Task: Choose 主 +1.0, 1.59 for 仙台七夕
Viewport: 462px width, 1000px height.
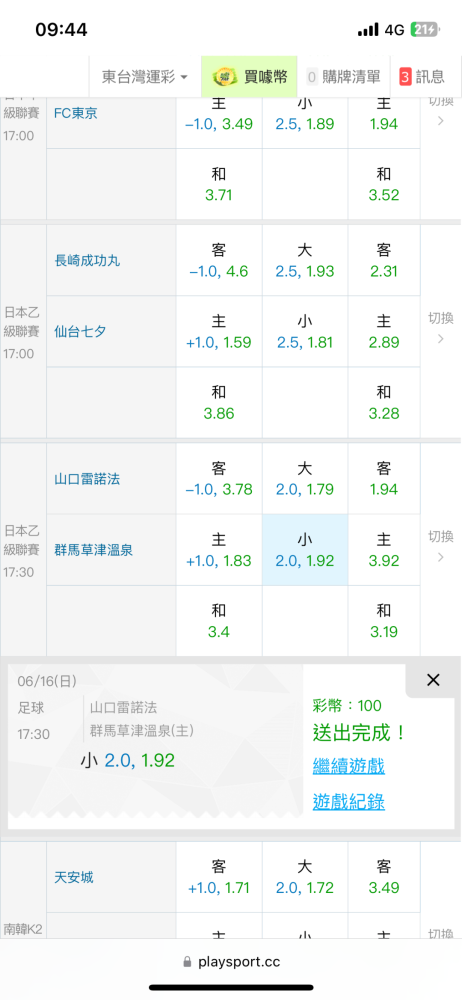Action: pos(219,331)
